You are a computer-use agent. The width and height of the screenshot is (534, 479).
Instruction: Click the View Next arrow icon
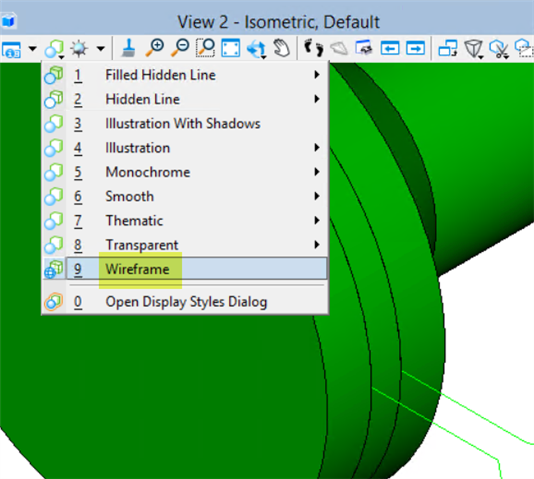click(x=415, y=48)
